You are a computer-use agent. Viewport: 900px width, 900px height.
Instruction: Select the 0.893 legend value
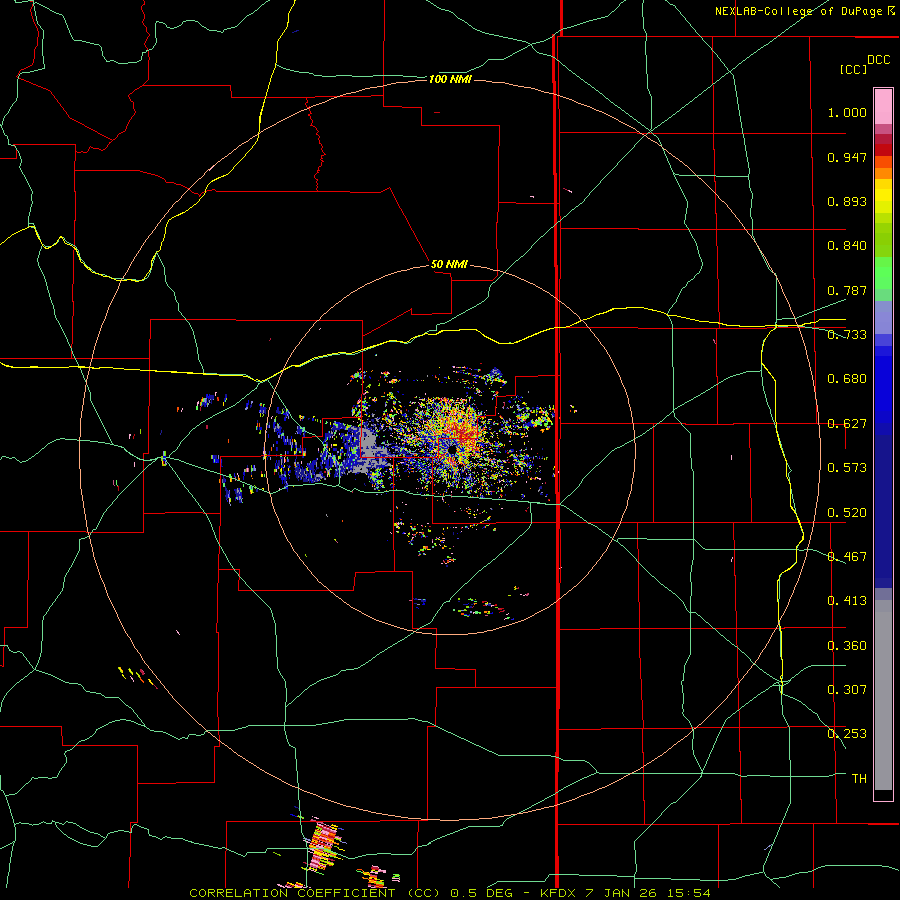847,201
